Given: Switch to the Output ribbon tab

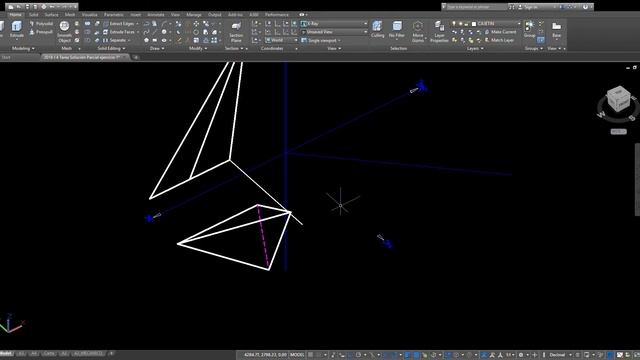Looking at the screenshot, I should [x=214, y=15].
